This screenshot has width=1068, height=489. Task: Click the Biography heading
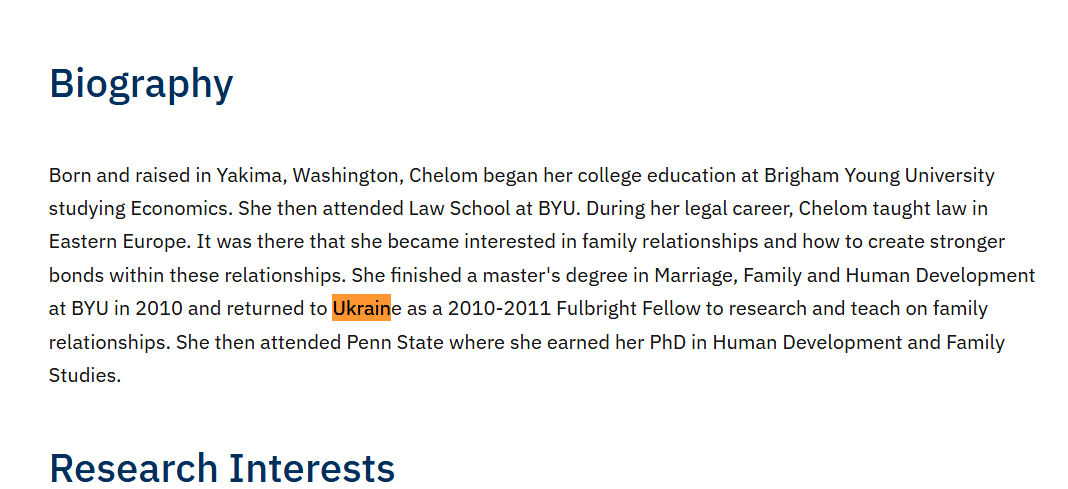click(x=141, y=84)
